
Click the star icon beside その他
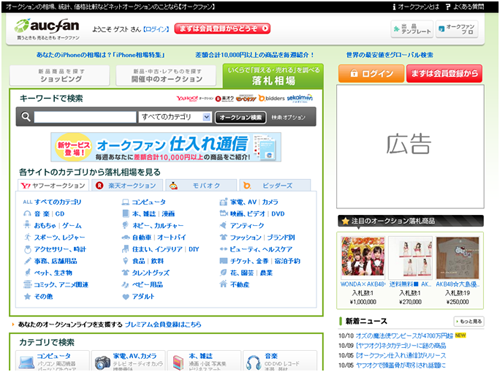[27, 296]
